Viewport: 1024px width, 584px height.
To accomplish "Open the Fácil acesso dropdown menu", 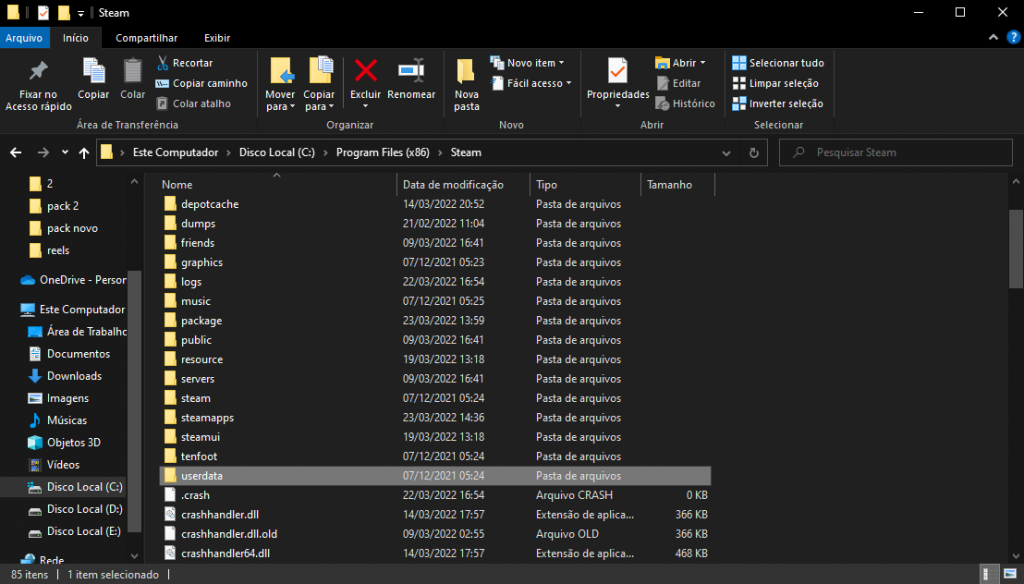I will click(532, 83).
